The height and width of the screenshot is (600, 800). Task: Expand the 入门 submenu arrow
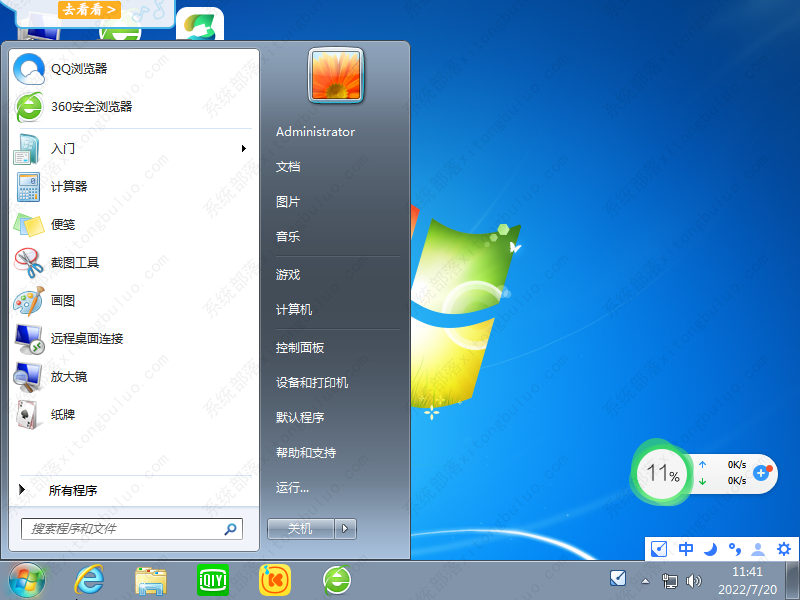pyautogui.click(x=243, y=149)
